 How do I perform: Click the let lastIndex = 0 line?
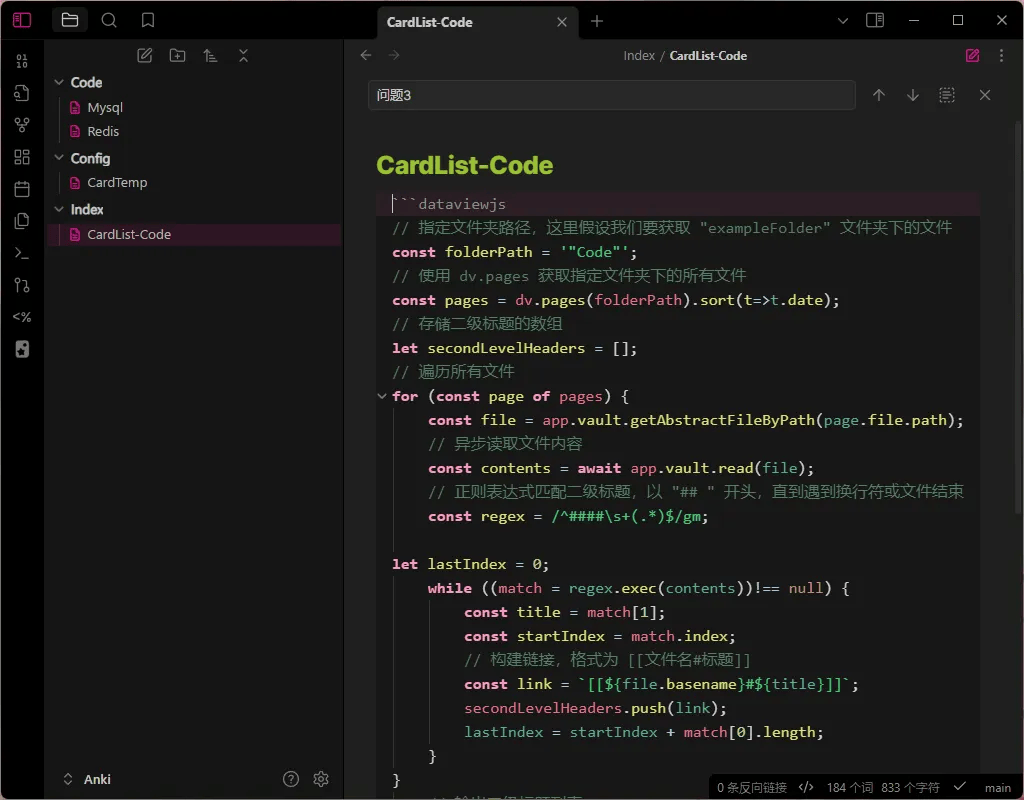coord(470,564)
